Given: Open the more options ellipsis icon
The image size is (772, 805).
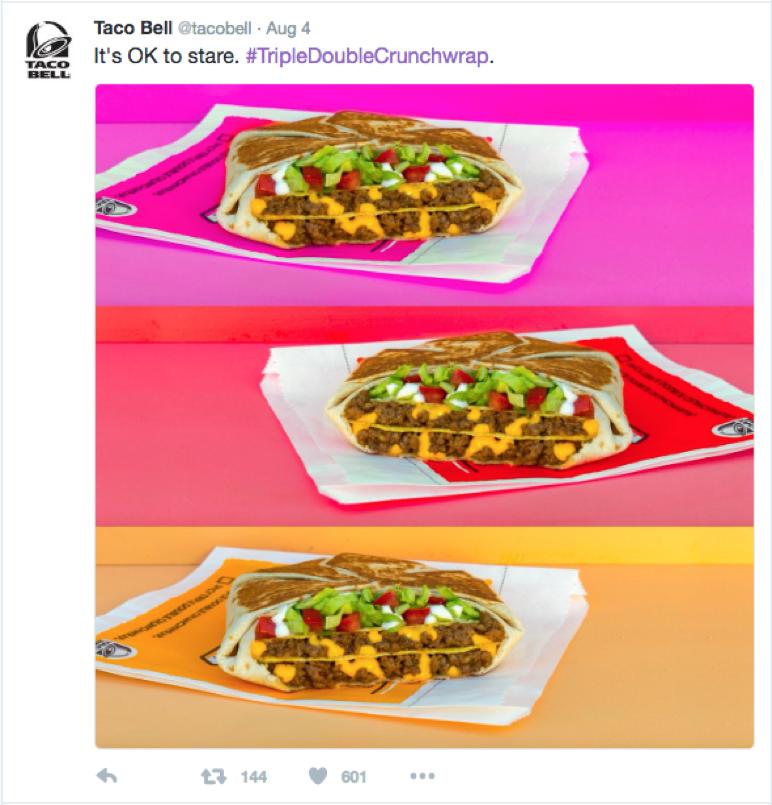Looking at the screenshot, I should (x=422, y=776).
